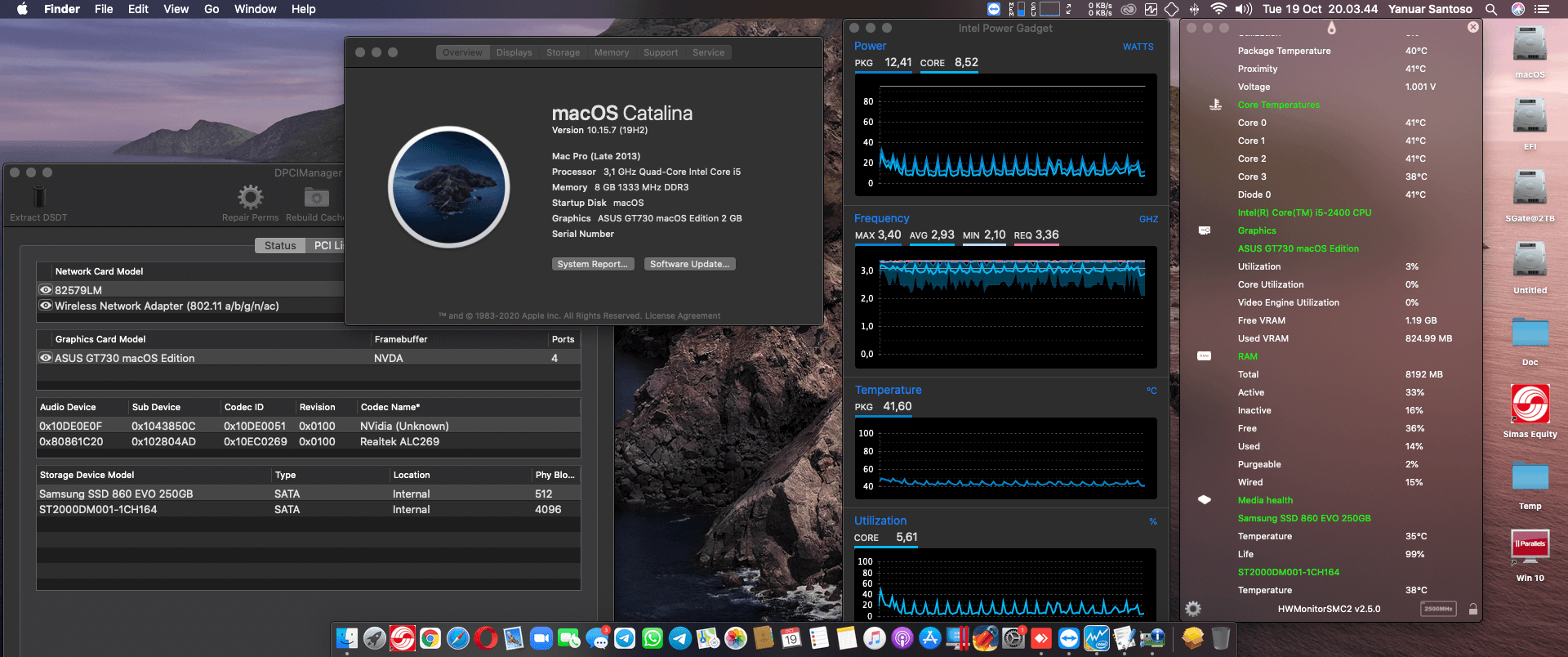Select the Overview tab in About This Mac
Screen dimensions: 1568x657
point(462,52)
